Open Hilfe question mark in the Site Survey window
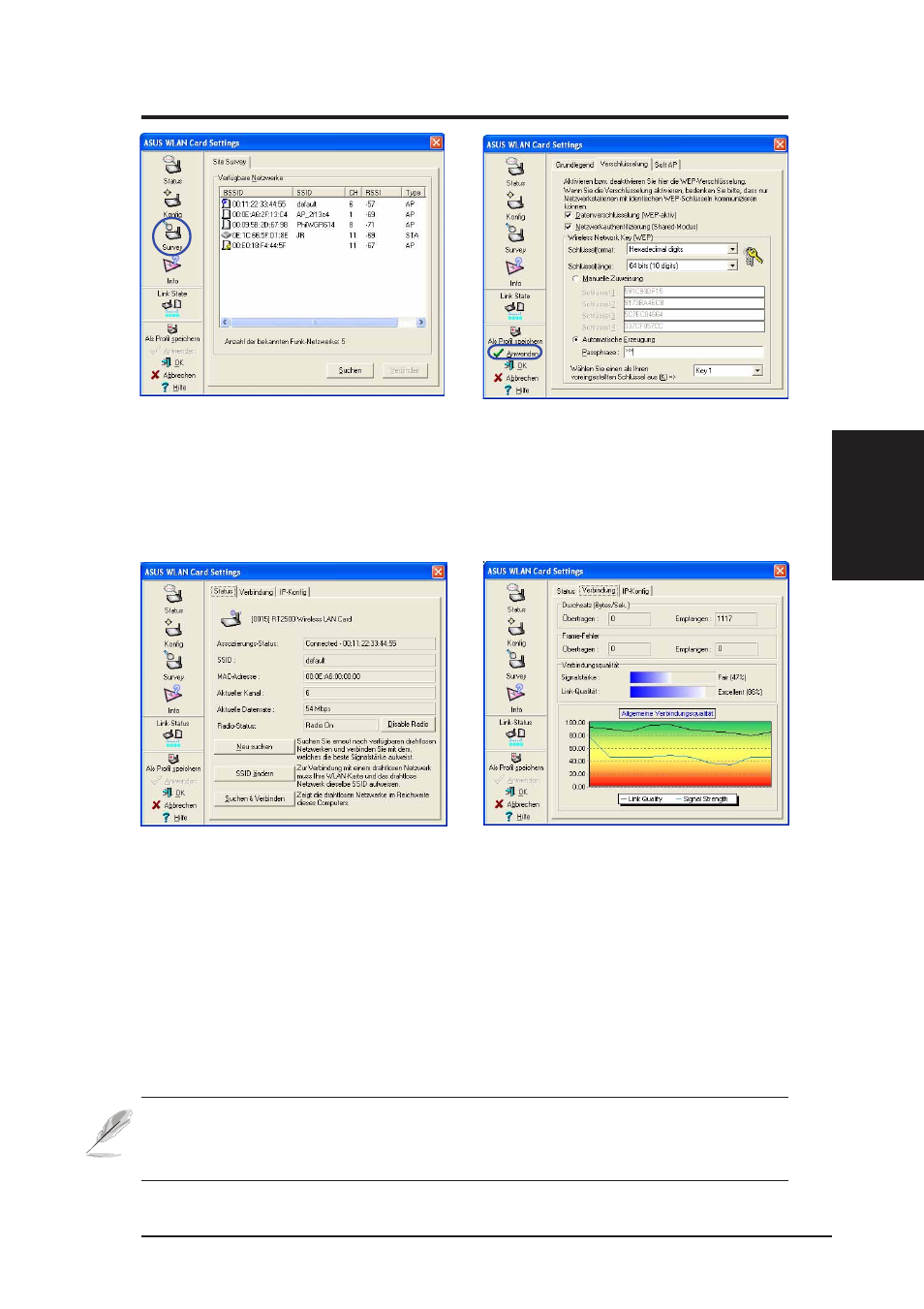 click(x=166, y=387)
